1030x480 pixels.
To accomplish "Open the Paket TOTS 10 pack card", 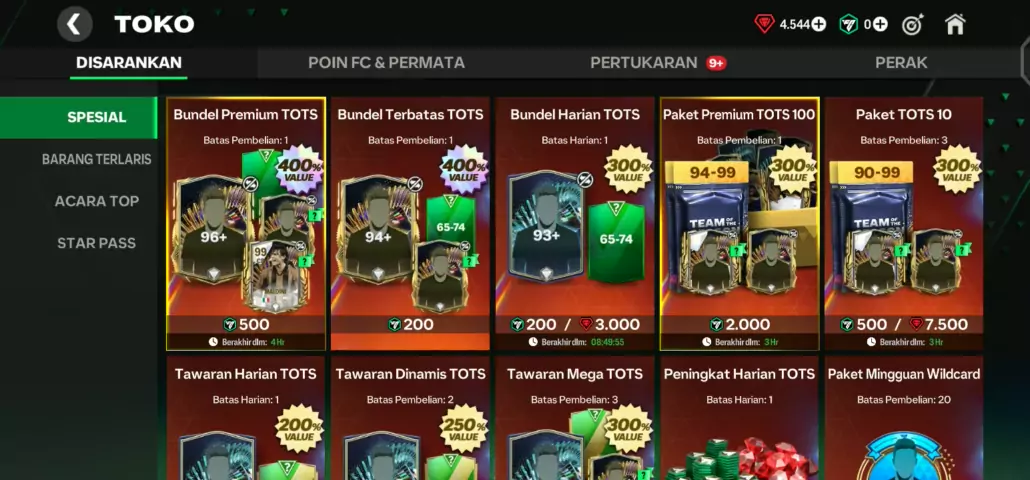I will pos(904,223).
